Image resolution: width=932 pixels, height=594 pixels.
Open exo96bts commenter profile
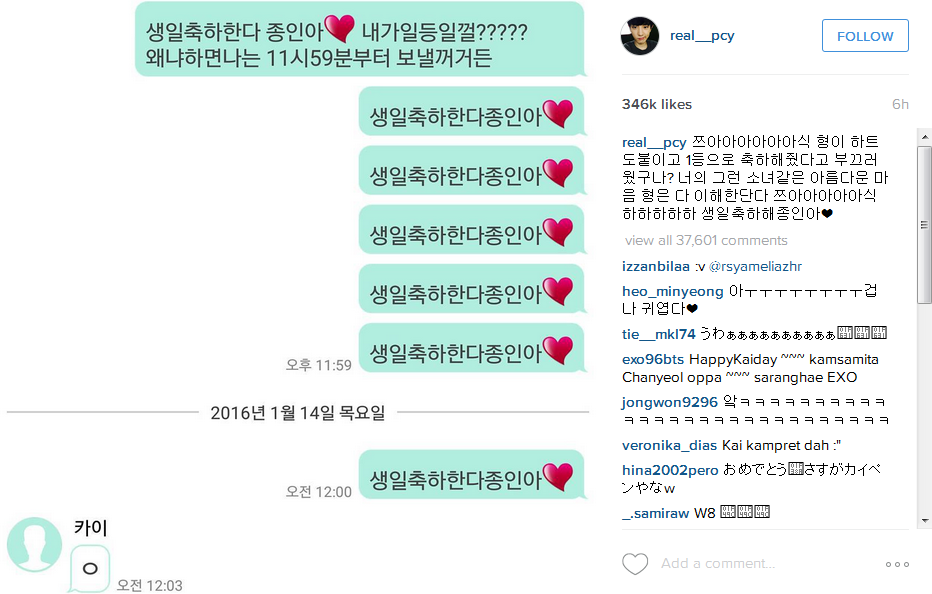pyautogui.click(x=653, y=360)
